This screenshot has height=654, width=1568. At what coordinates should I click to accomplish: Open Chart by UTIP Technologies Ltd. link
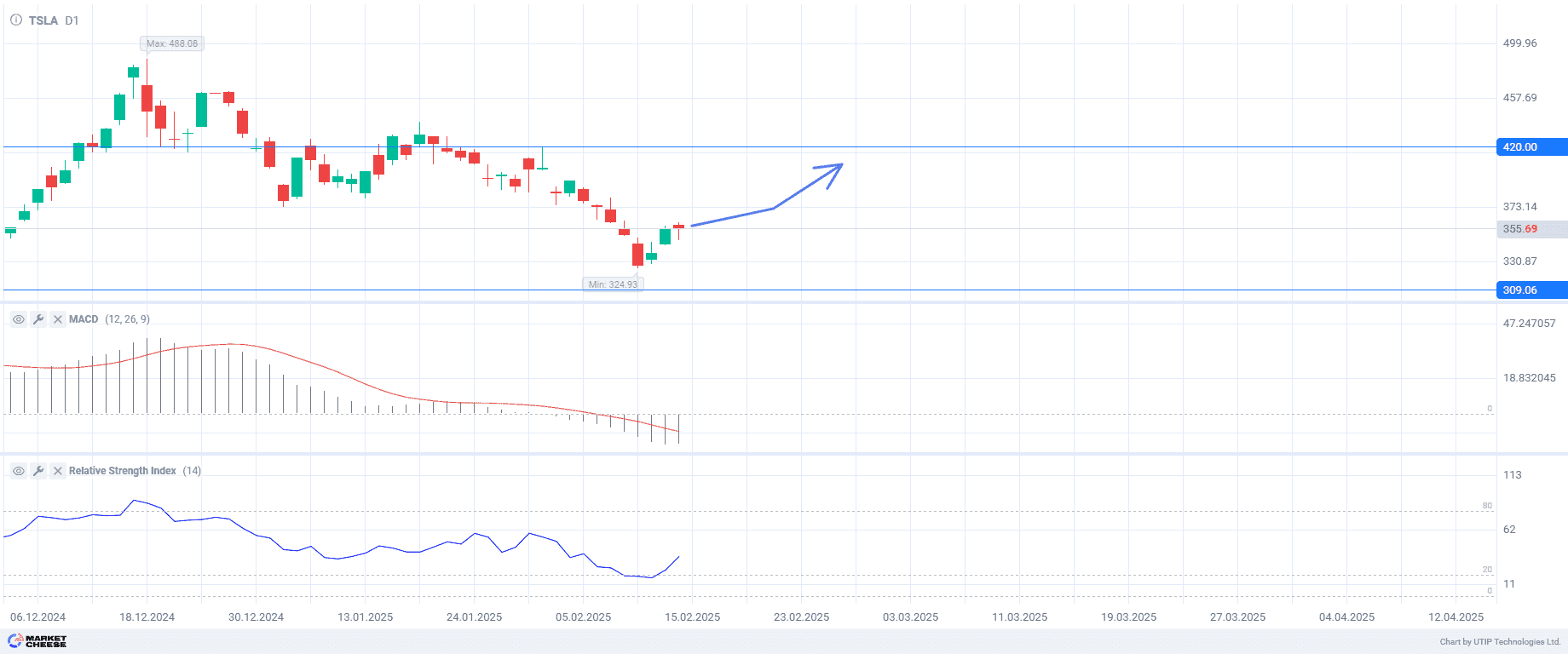pos(1500,642)
